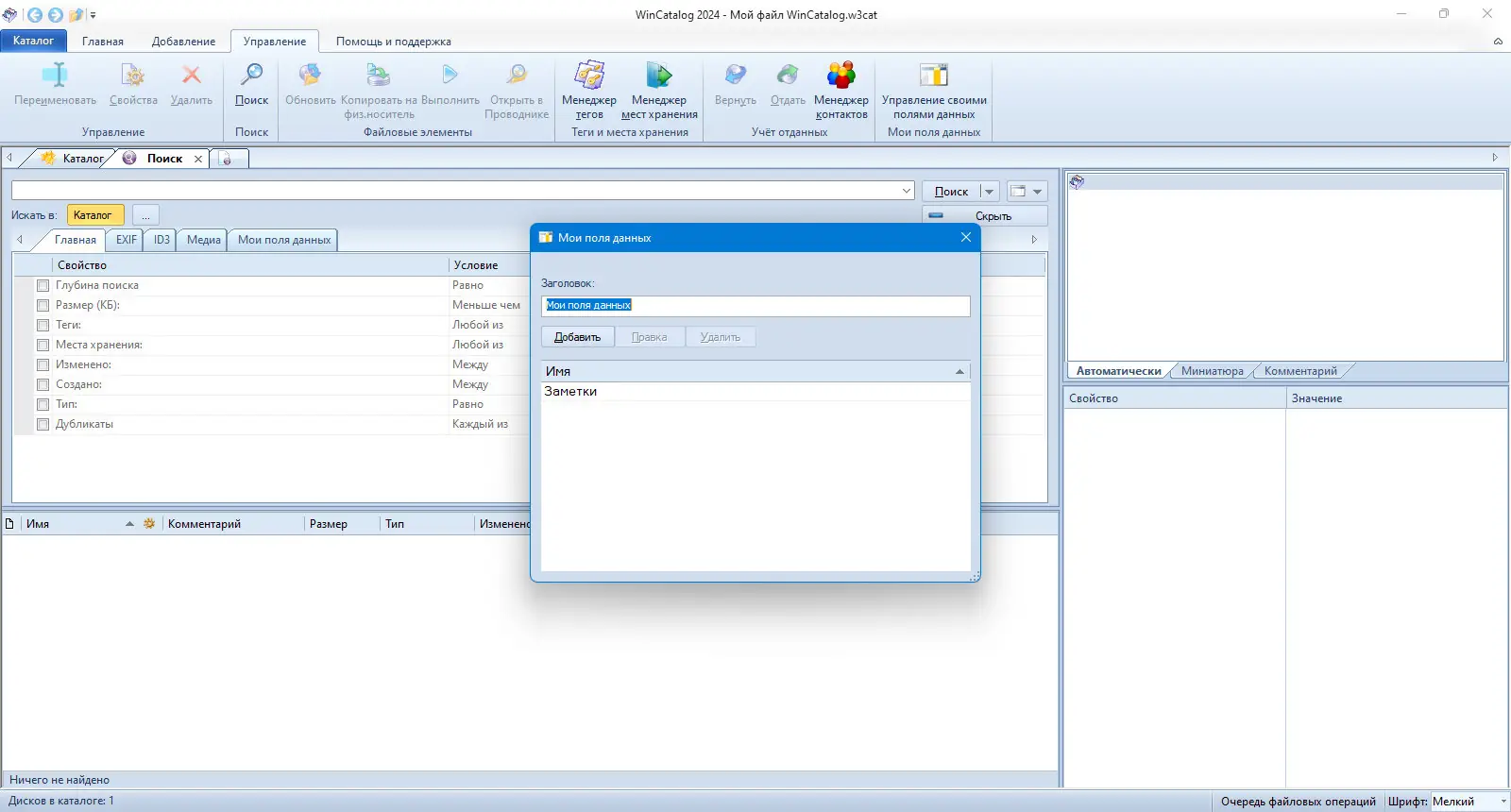
Task: Switch to the ID3 search tab
Action: pyautogui.click(x=161, y=240)
